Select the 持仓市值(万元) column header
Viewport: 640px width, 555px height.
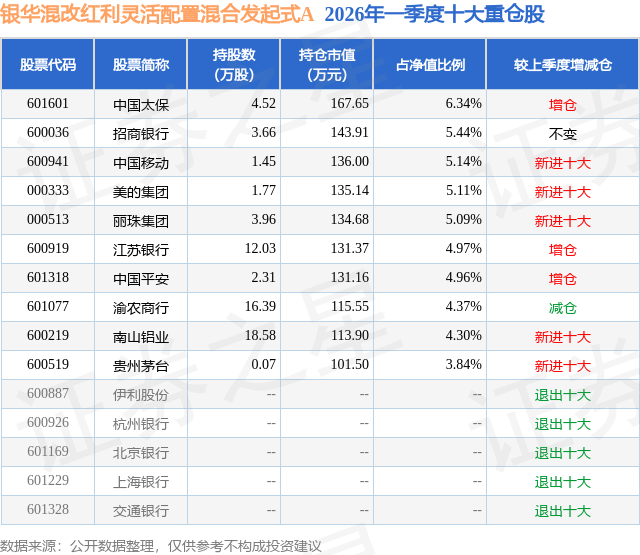click(x=327, y=64)
